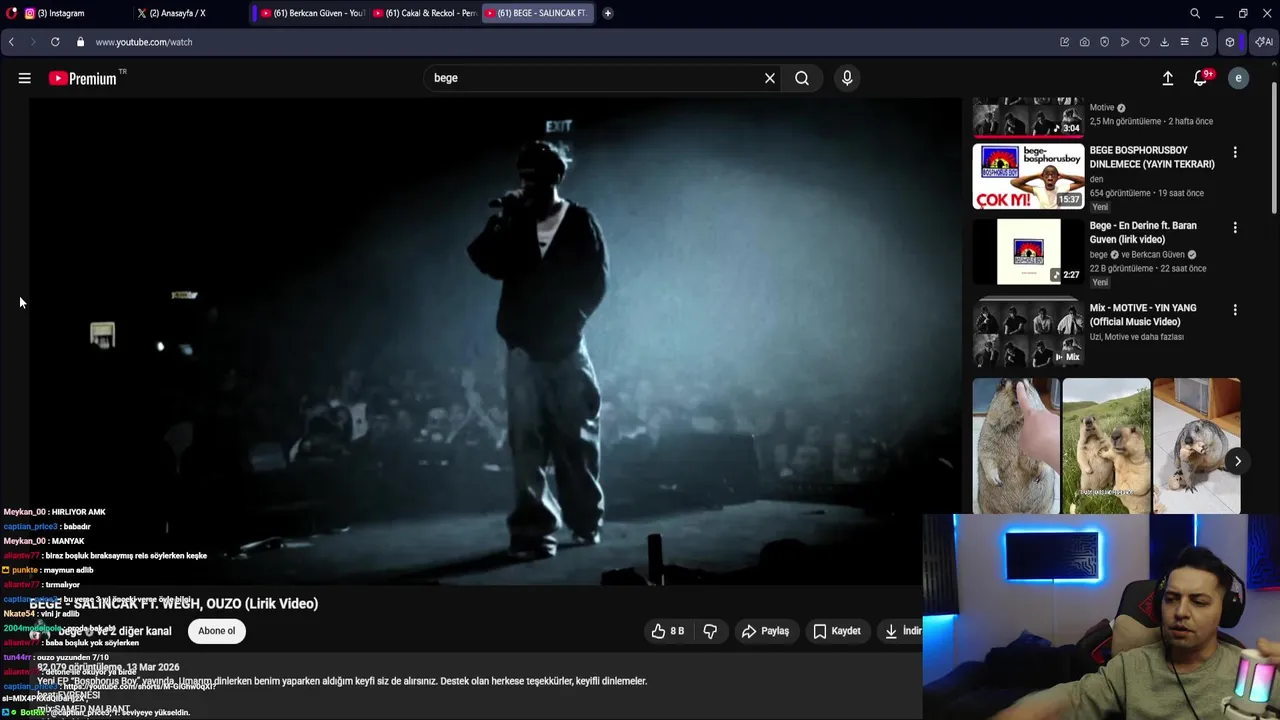1280x720 pixels.
Task: Click the 'Motive' channel name
Action: point(1102,108)
